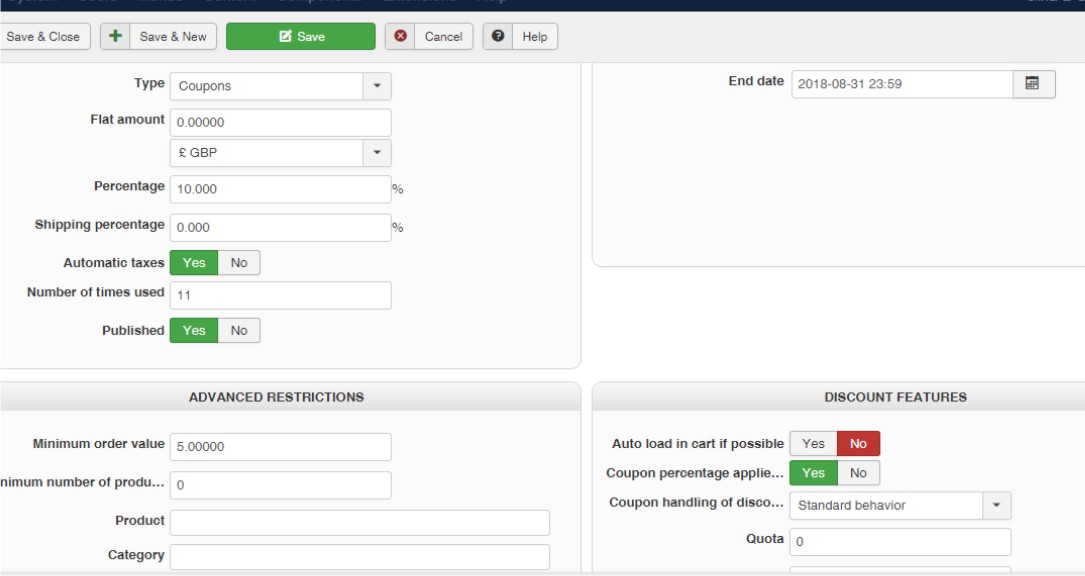Enable Auto load in cart with Yes
This screenshot has width=1085, height=576.
pos(813,442)
